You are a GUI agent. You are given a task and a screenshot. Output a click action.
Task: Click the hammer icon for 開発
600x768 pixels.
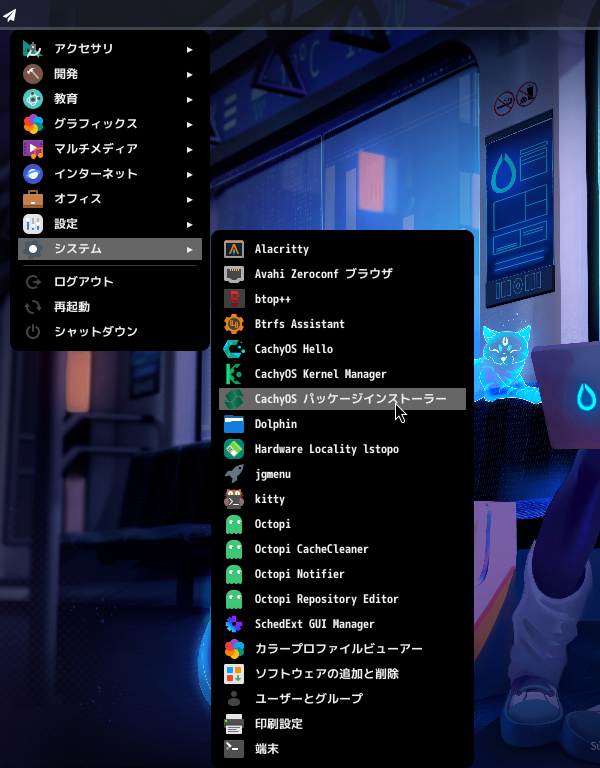[33, 74]
